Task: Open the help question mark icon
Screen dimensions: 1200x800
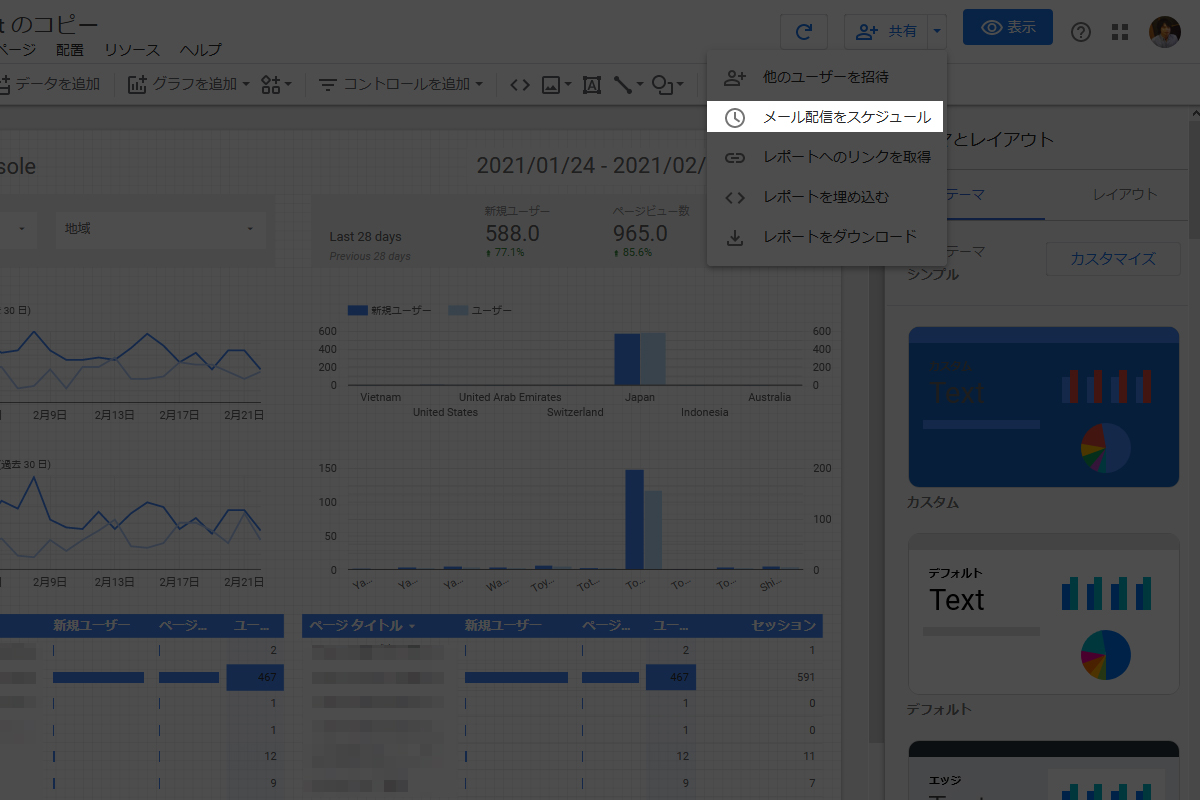Action: coord(1080,32)
